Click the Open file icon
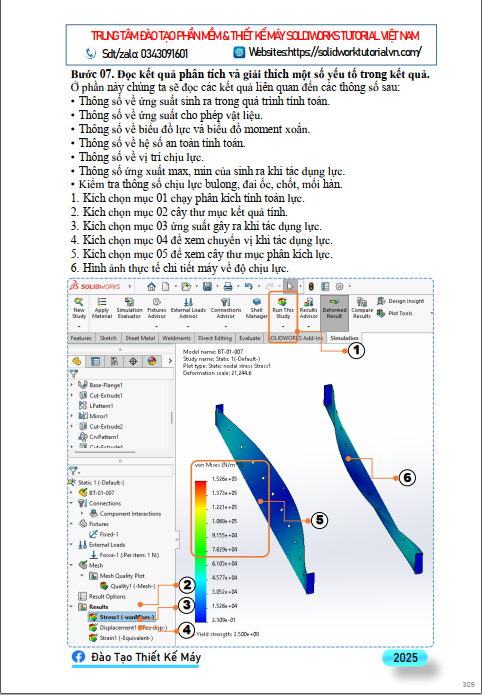 [x=186, y=286]
